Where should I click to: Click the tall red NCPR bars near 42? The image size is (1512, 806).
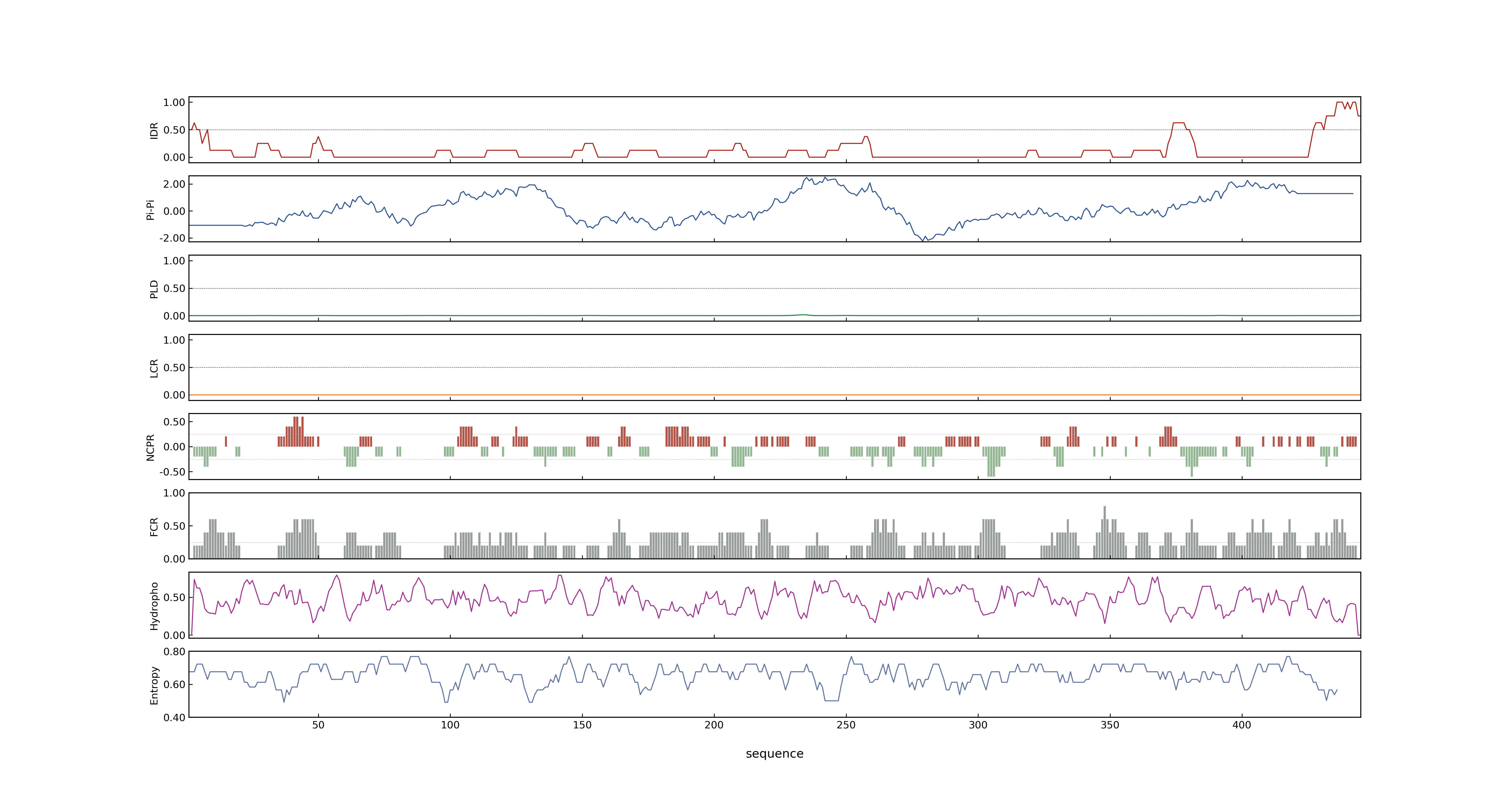click(x=299, y=431)
